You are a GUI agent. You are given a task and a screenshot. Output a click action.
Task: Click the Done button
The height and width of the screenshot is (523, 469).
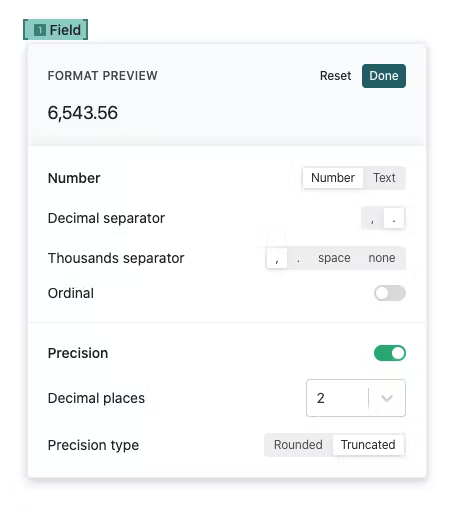(384, 76)
